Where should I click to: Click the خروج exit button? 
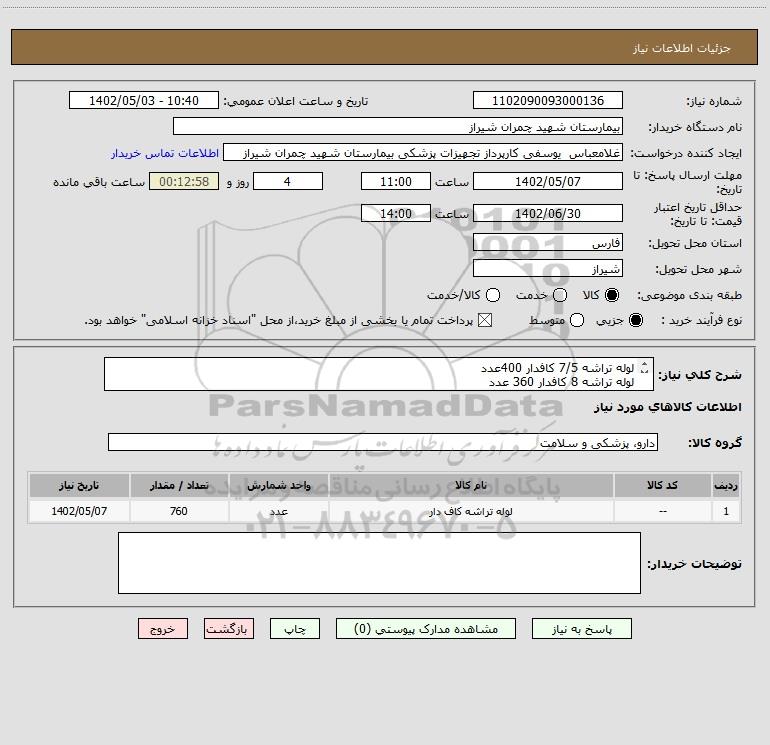pyautogui.click(x=163, y=629)
